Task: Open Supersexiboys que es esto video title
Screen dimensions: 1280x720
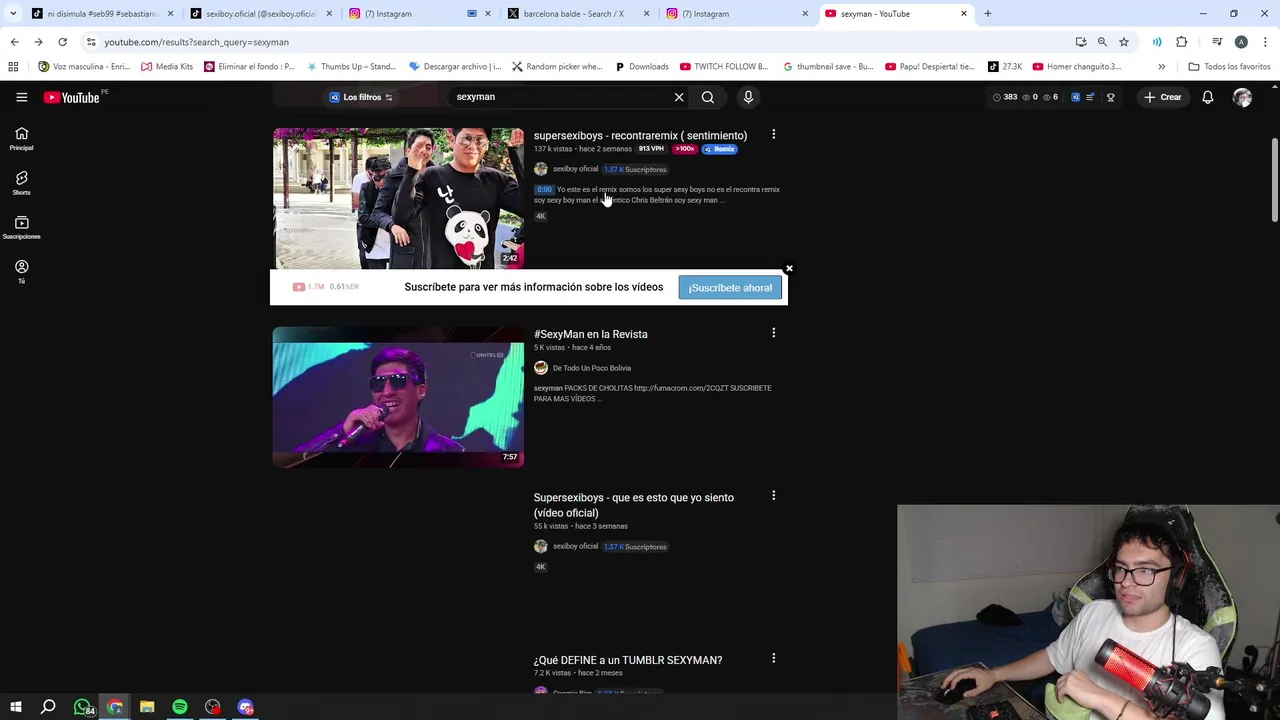Action: [x=633, y=505]
